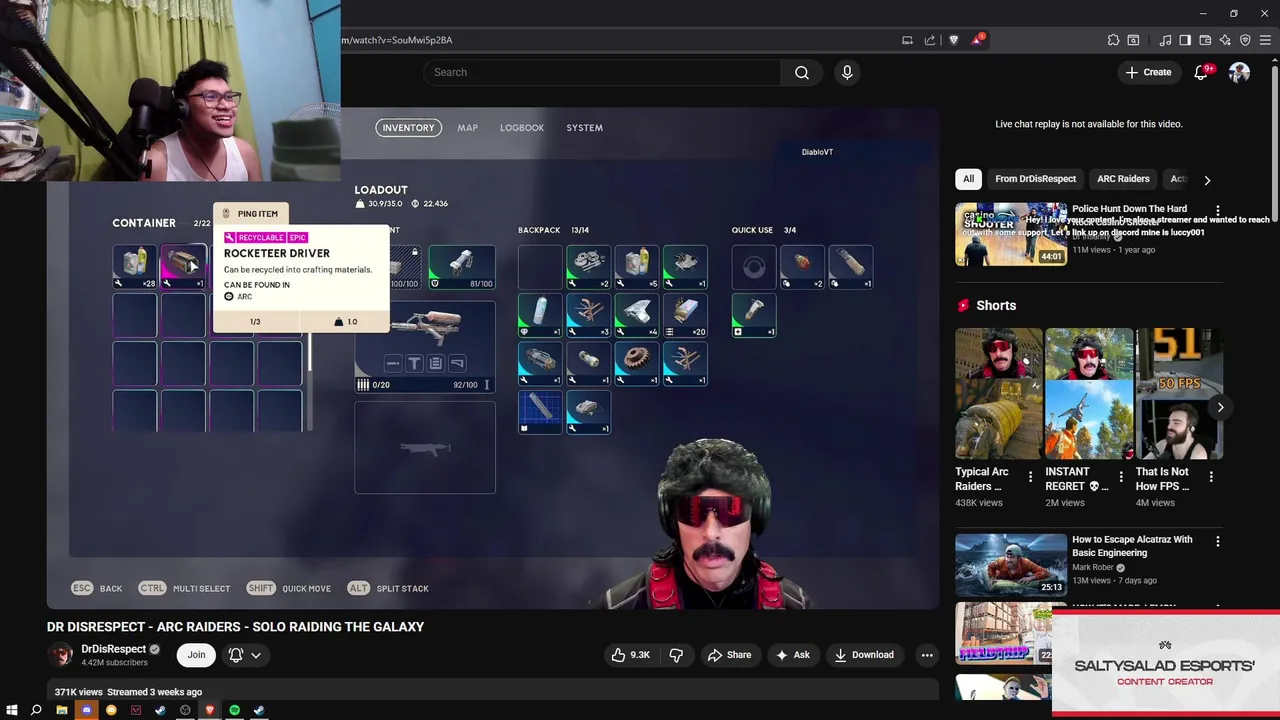Click the PING ITEM tooltip button
Viewport: 1280px width, 720px height.
tap(251, 214)
